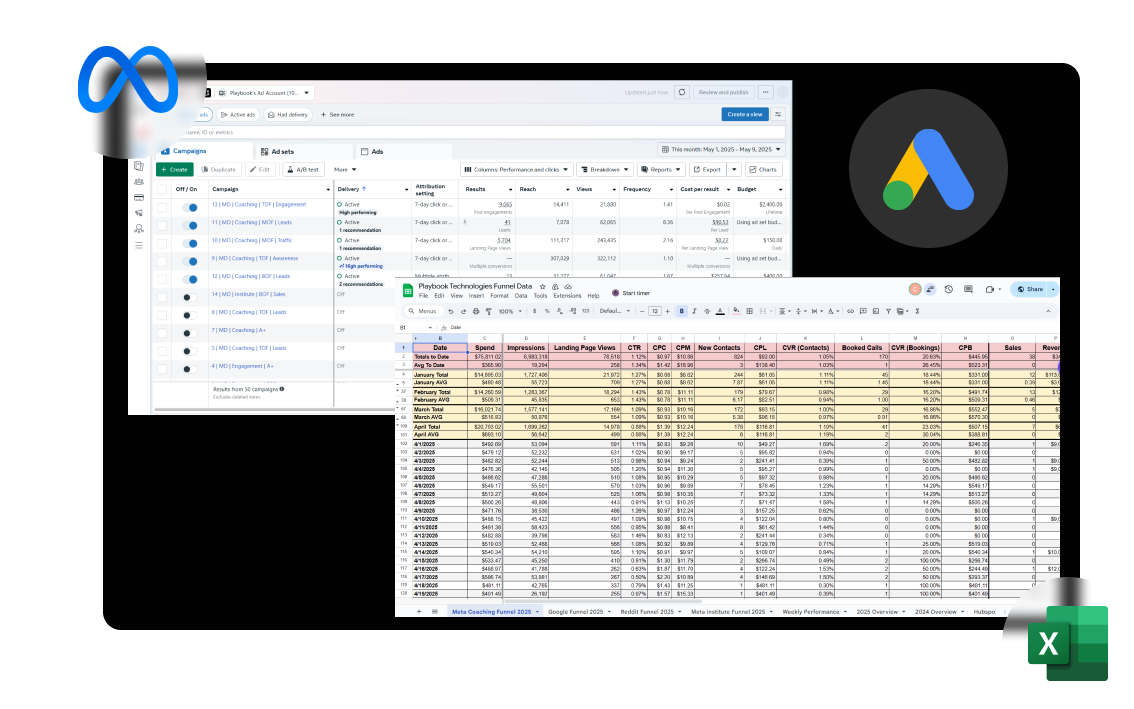The image size is (1134, 709).
Task: Check the select-all campaigns header checkbox
Action: click(162, 188)
